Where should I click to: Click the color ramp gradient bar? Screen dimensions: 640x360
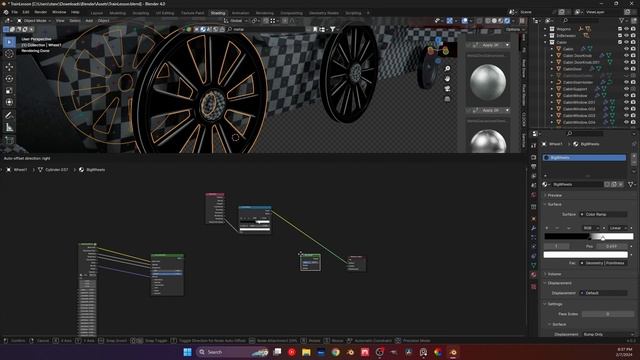click(x=589, y=236)
